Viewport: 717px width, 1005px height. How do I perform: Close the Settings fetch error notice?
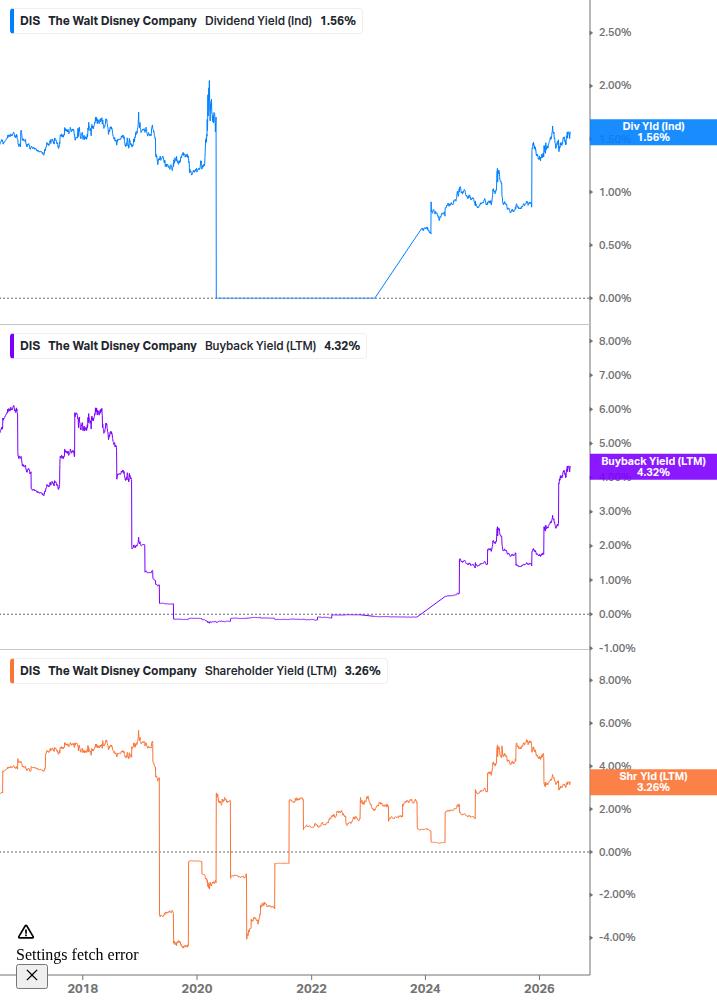(x=32, y=976)
